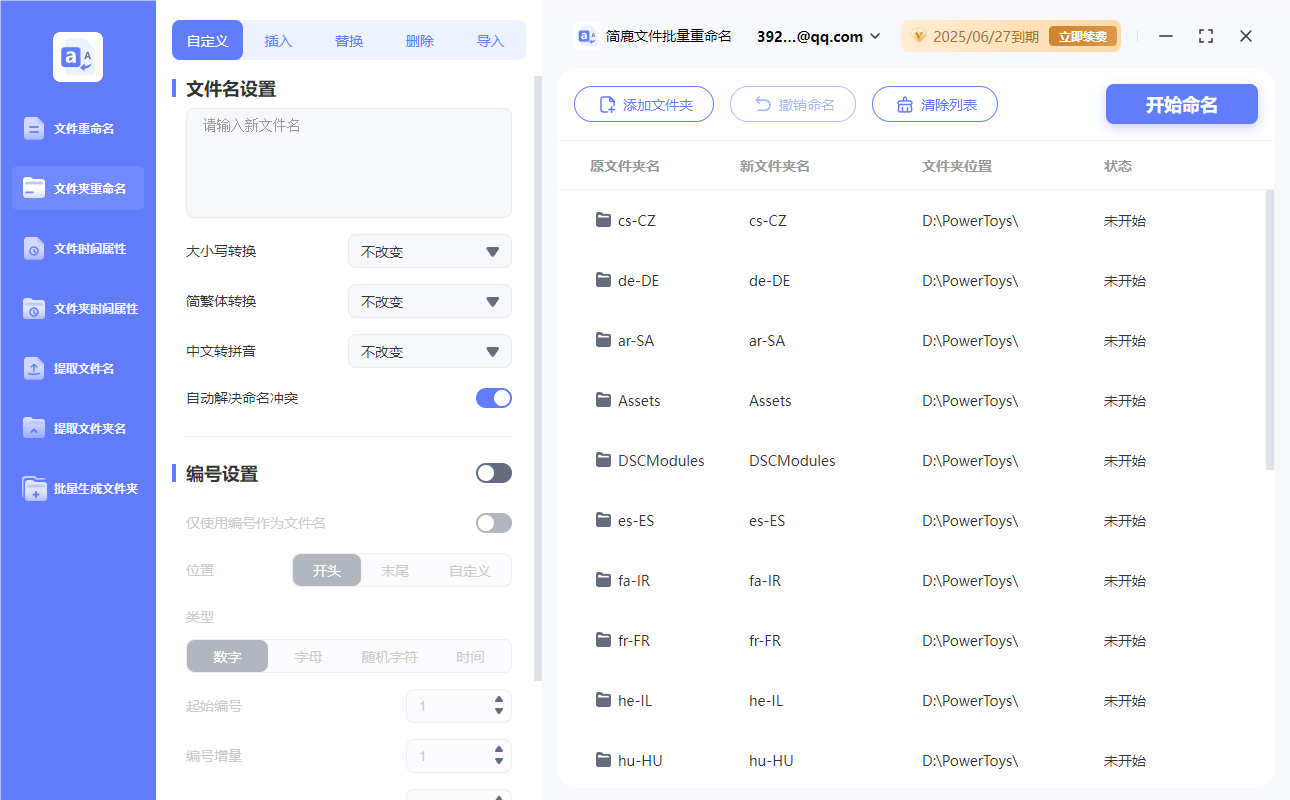Select the 提取文件名 extraction tool
The height and width of the screenshot is (800, 1290).
point(77,368)
